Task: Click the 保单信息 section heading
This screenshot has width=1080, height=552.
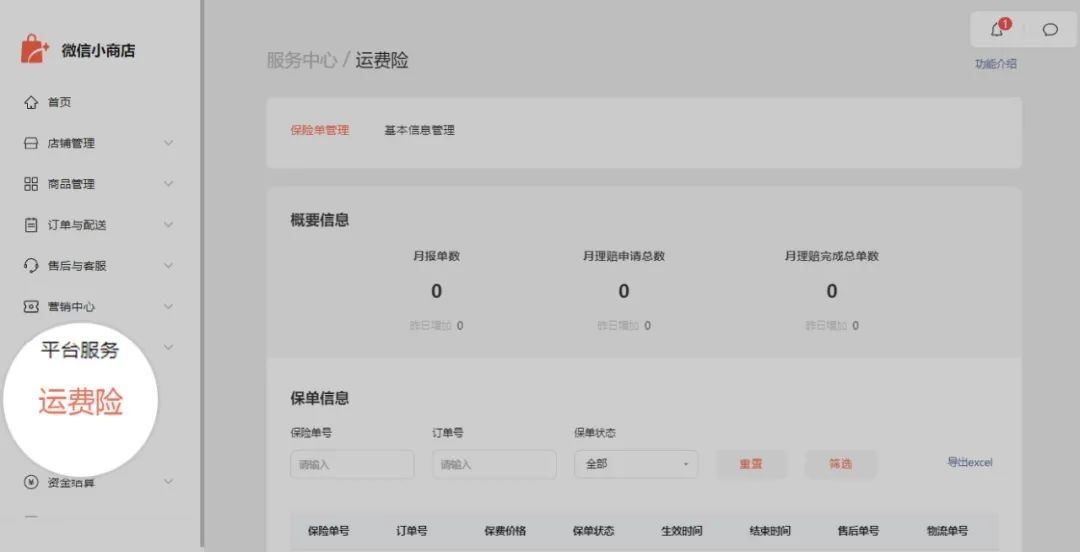Action: click(x=320, y=398)
